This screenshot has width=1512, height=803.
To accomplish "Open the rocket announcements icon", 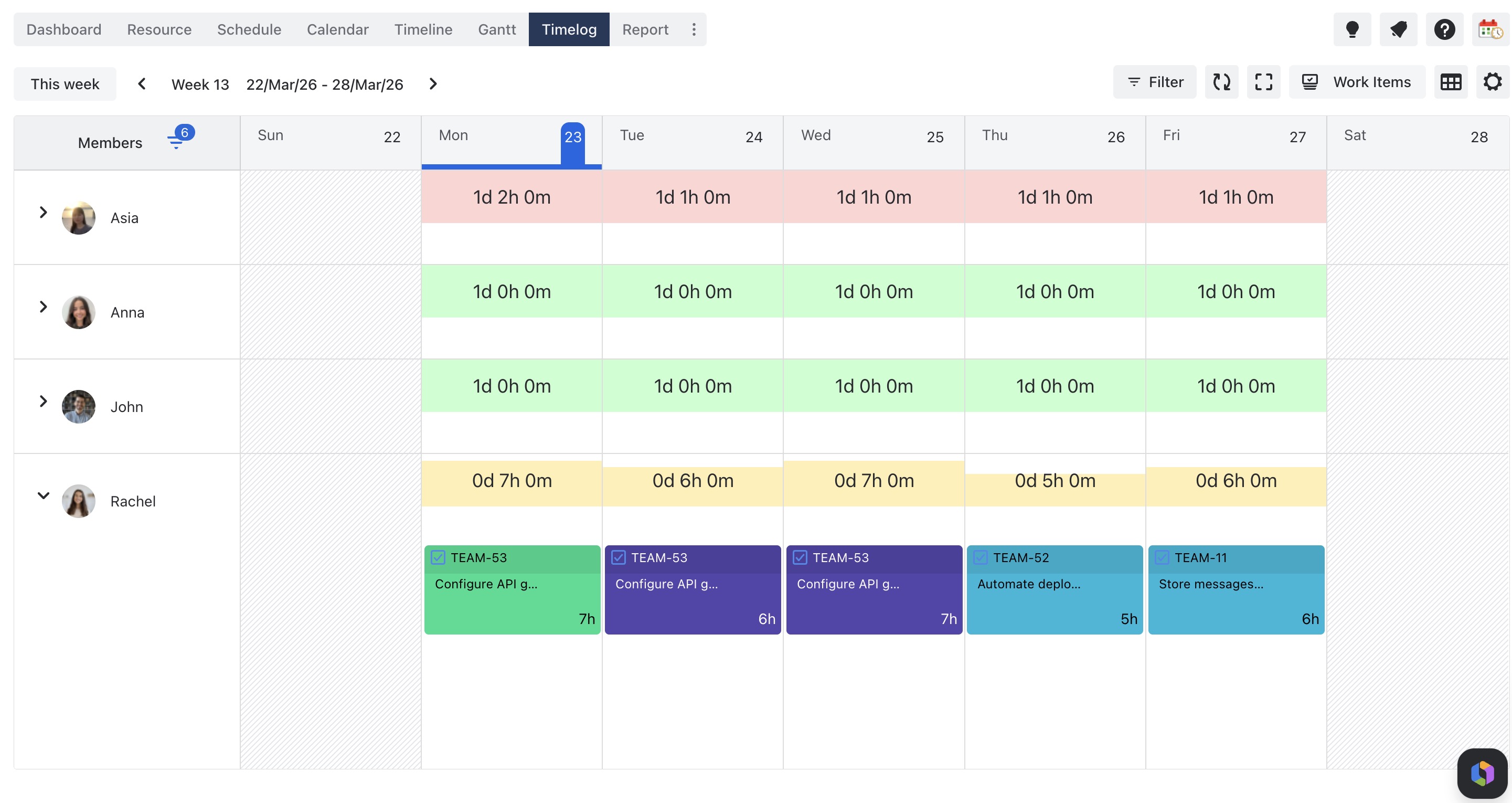I will point(1398,29).
